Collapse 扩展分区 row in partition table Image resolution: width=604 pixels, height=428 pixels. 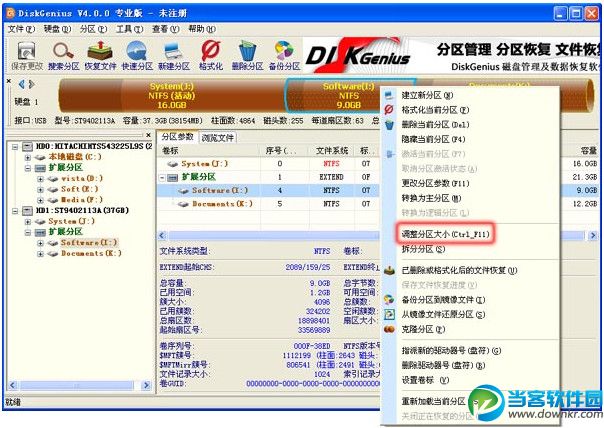tap(163, 178)
